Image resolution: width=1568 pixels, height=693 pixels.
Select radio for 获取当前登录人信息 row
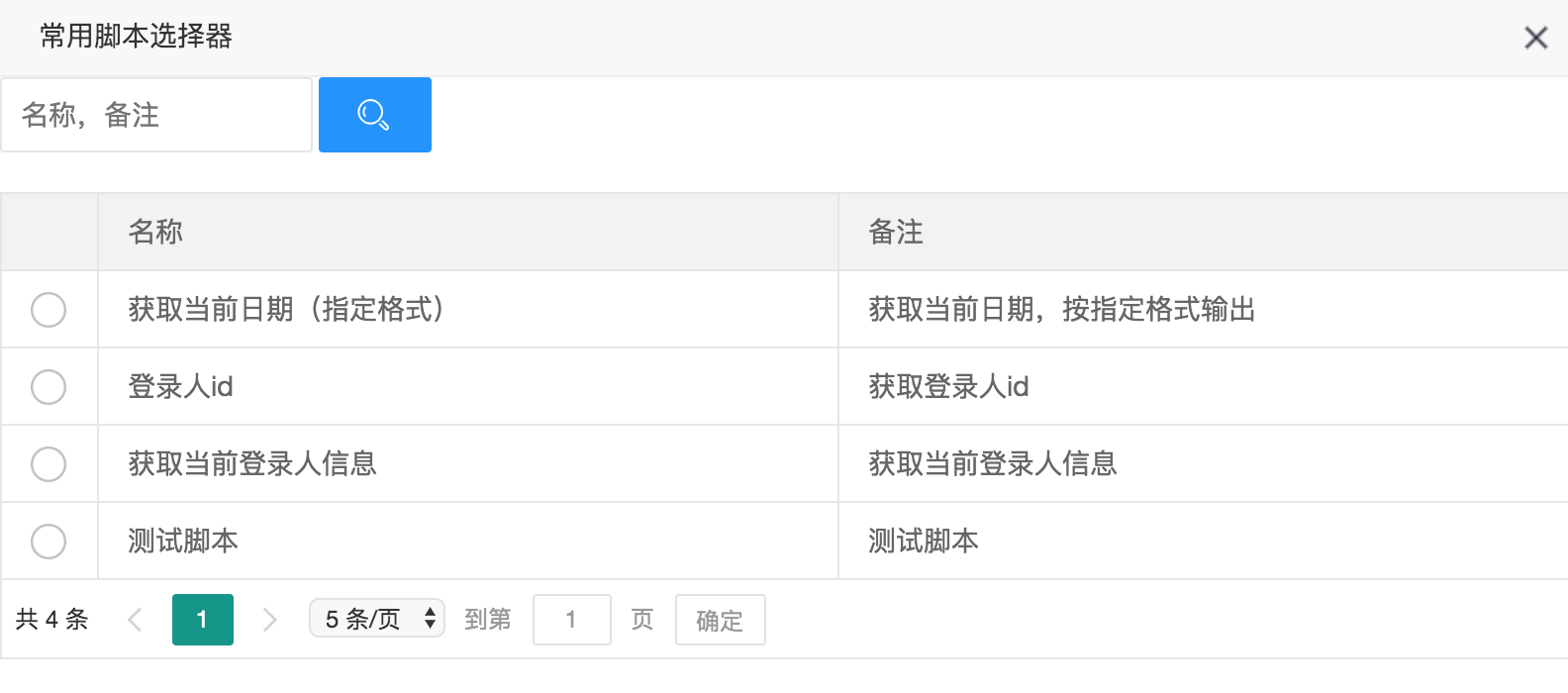(49, 464)
